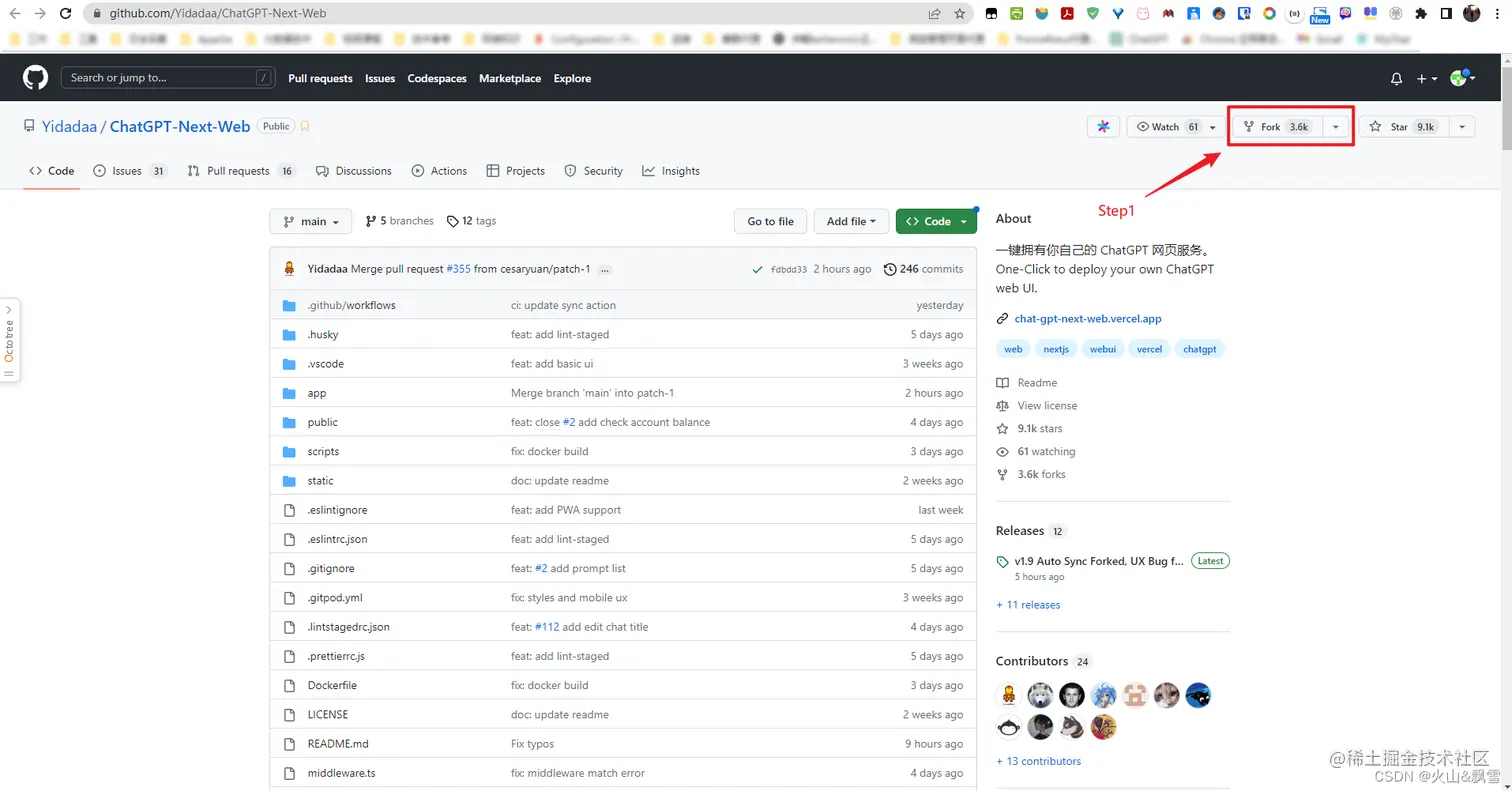Open the + 13 contributors link
Screen dimensions: 1512x791
(1038, 761)
